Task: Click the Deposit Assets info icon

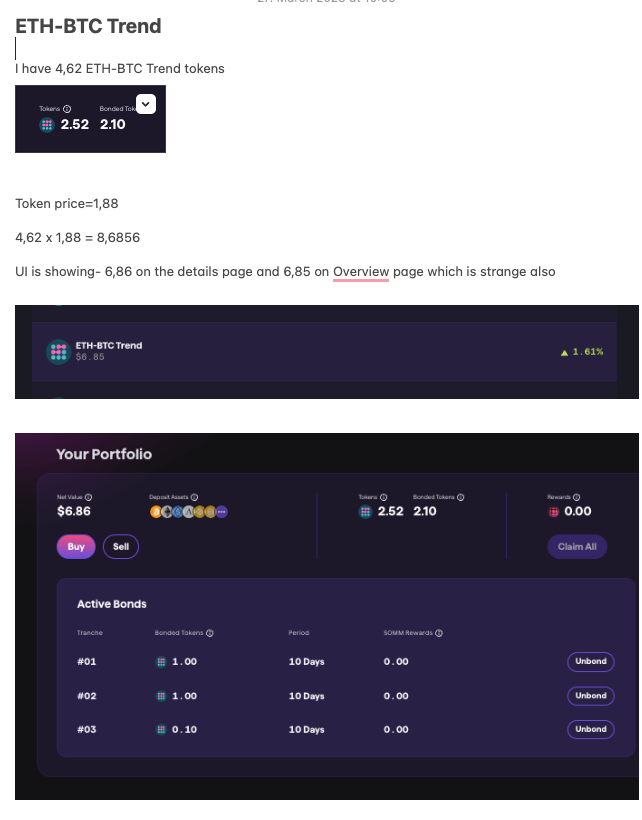Action: coord(195,496)
